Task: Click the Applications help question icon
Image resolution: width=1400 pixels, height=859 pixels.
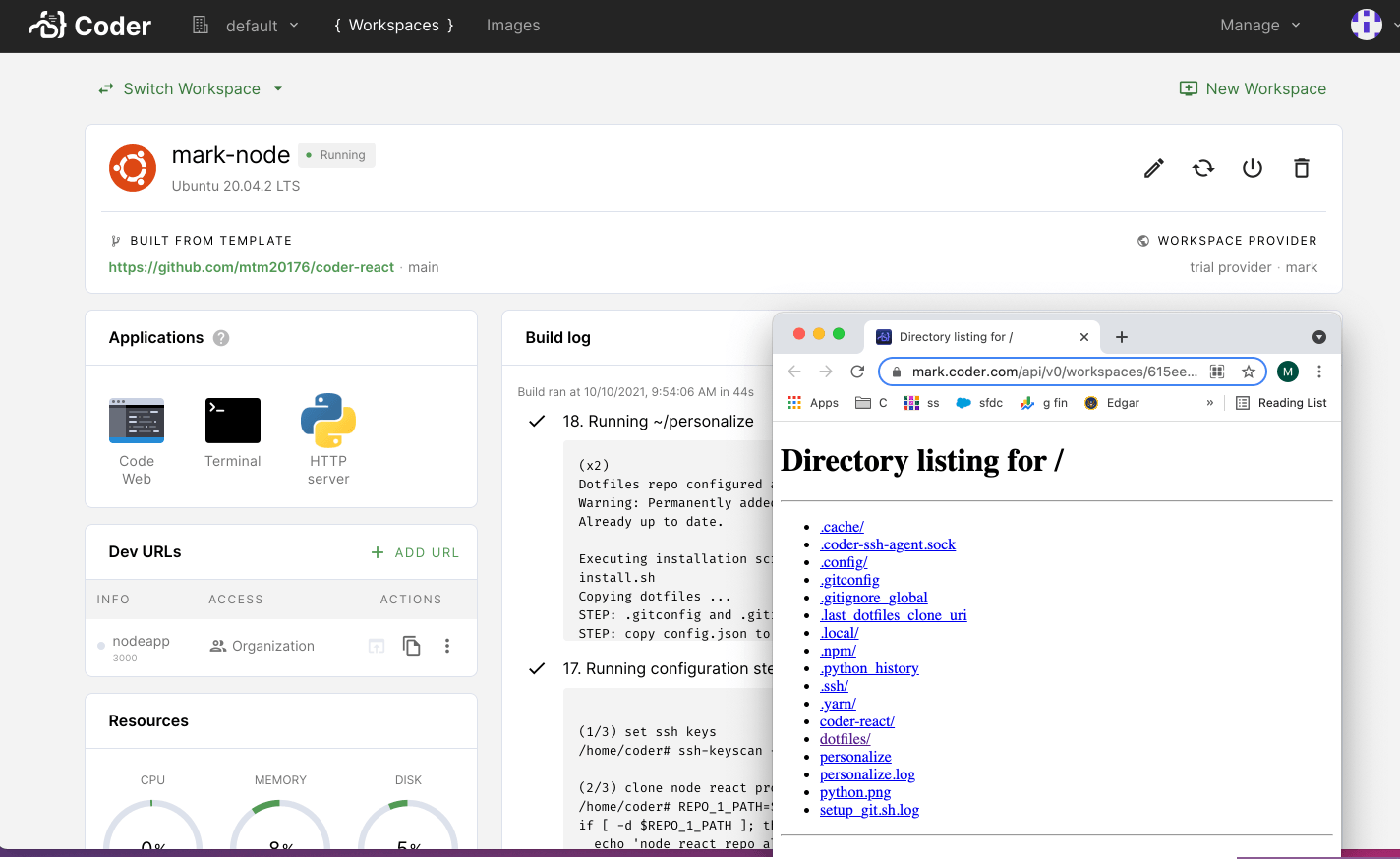Action: 221,338
